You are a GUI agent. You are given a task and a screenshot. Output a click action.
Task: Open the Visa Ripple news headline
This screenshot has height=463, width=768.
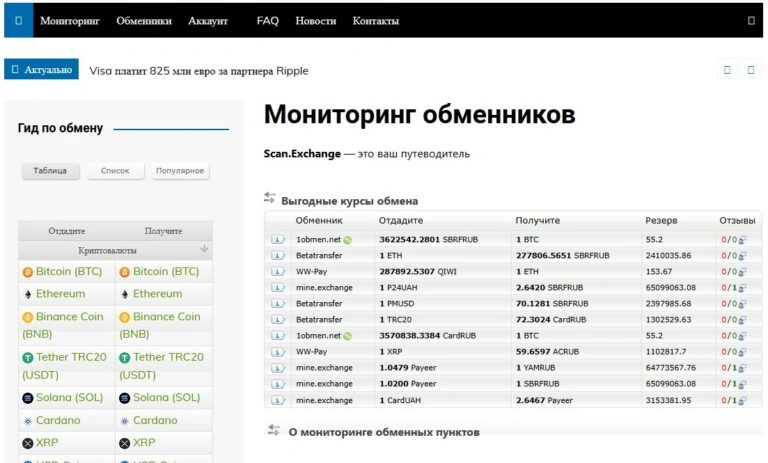[x=199, y=71]
